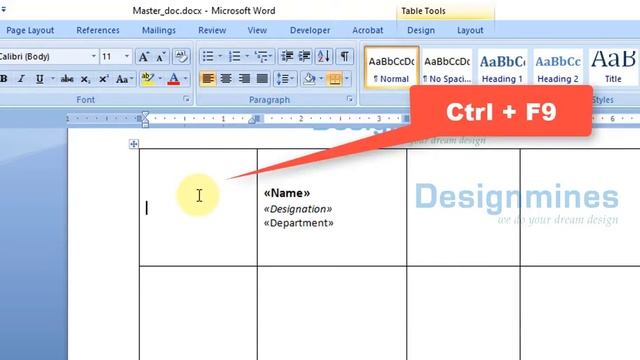
Task: Toggle Bold formatting
Action: pos(4,78)
